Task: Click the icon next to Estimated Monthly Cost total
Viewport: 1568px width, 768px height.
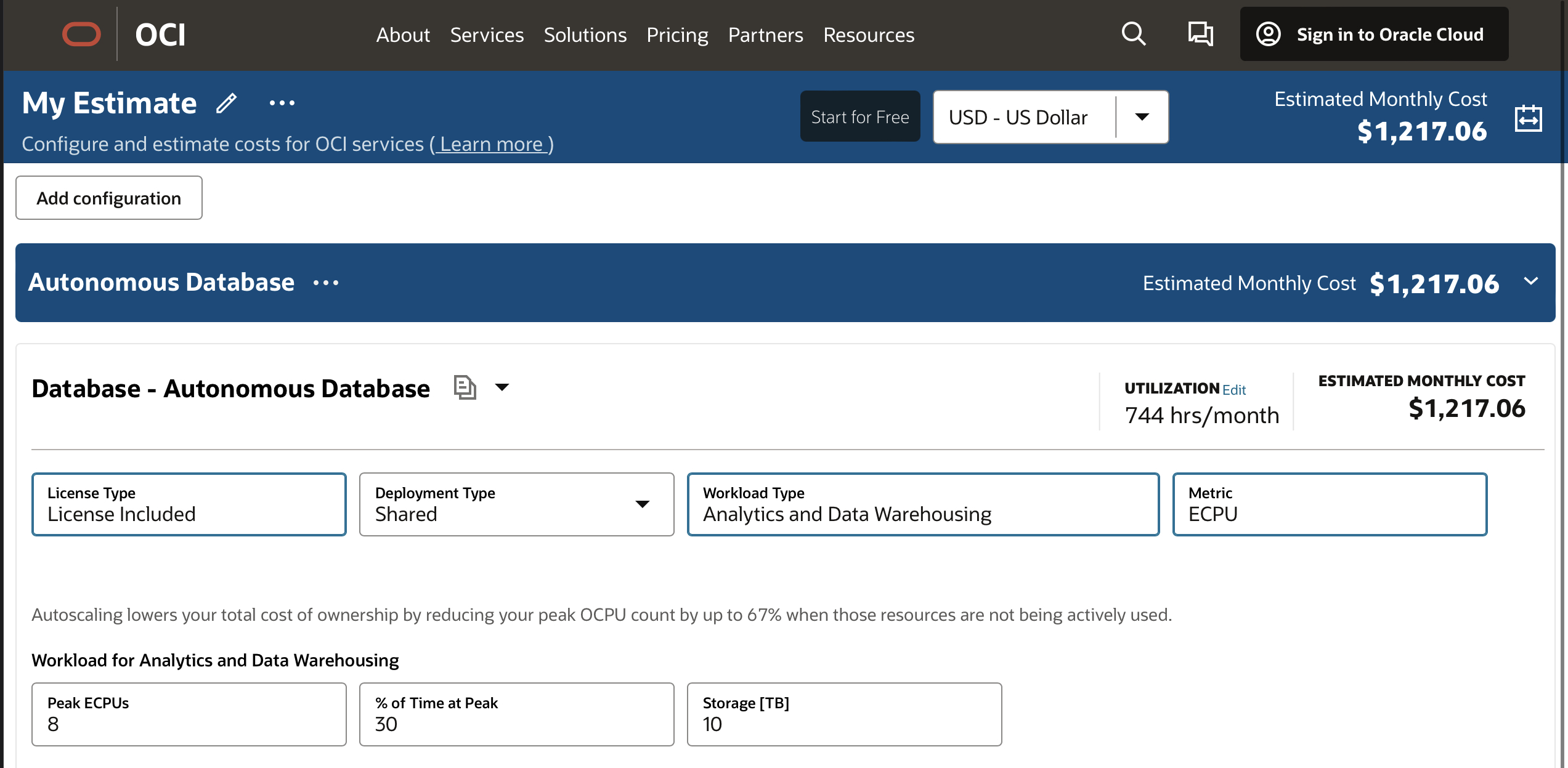Action: coord(1528,118)
